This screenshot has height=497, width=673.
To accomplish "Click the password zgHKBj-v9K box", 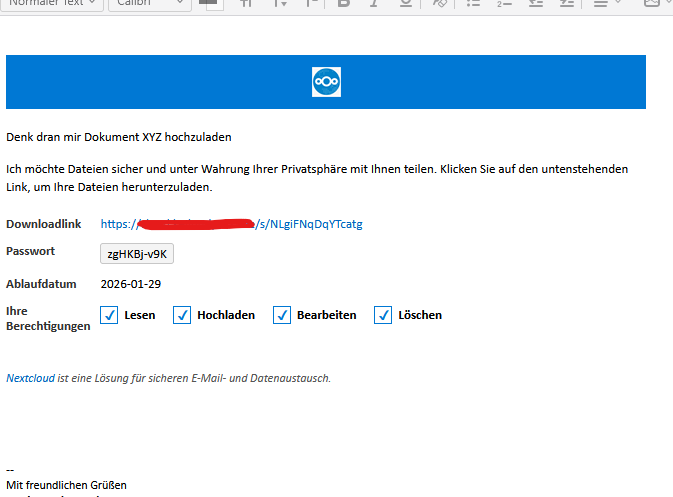I will click(x=138, y=254).
